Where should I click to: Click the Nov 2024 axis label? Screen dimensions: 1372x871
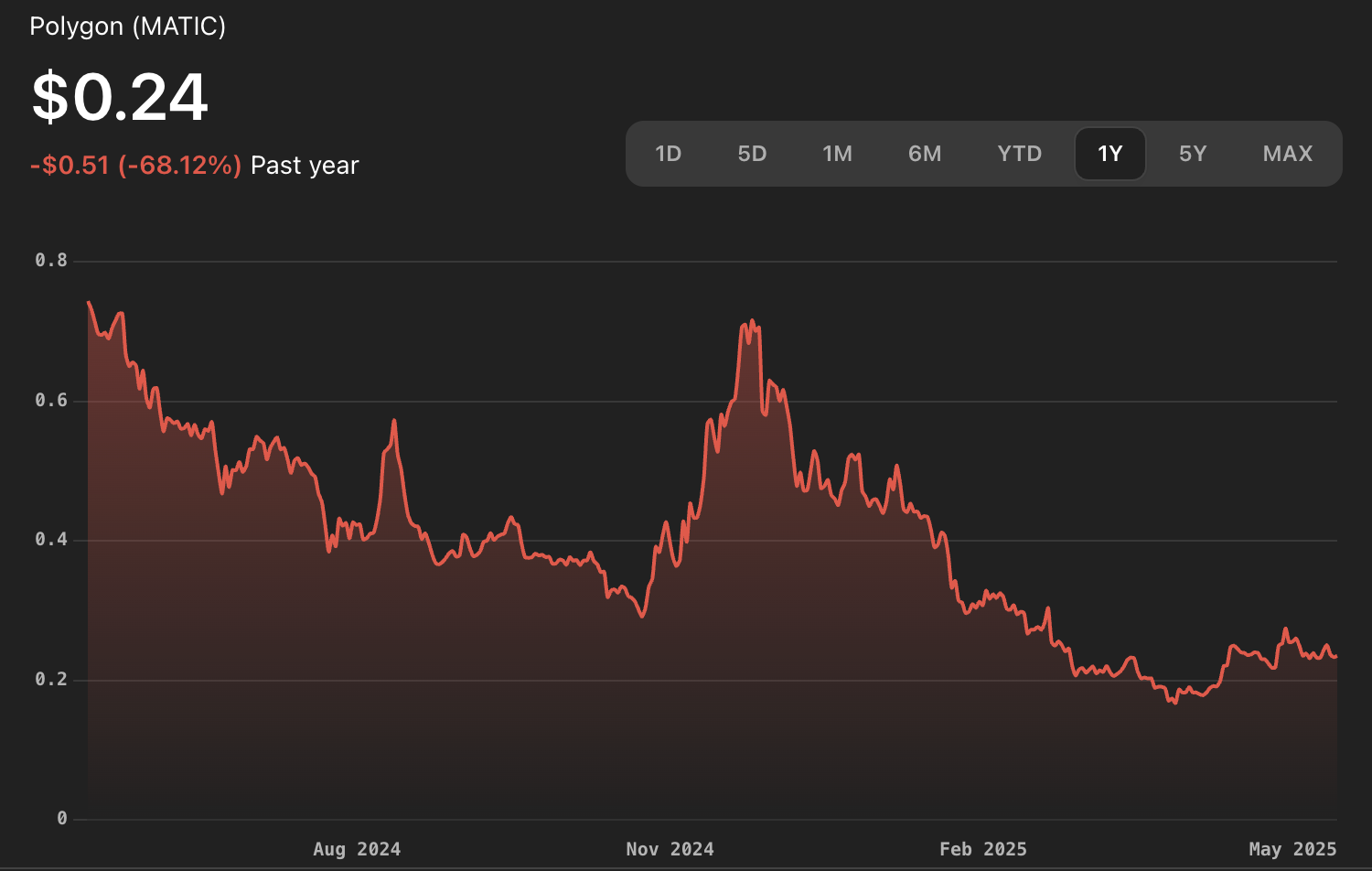(670, 849)
